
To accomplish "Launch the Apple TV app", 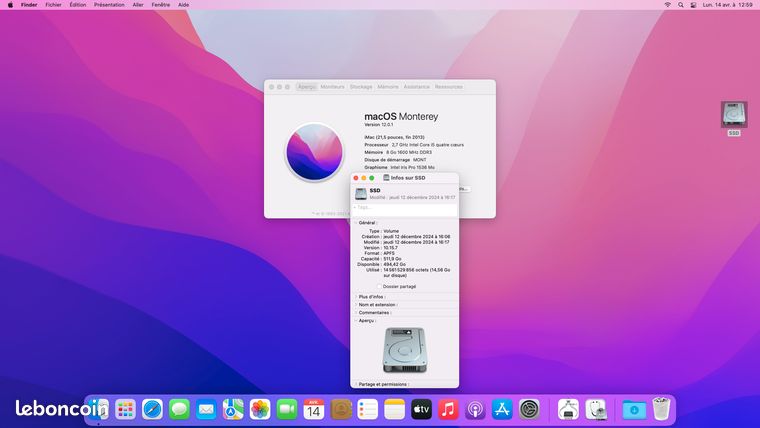I will 421,410.
